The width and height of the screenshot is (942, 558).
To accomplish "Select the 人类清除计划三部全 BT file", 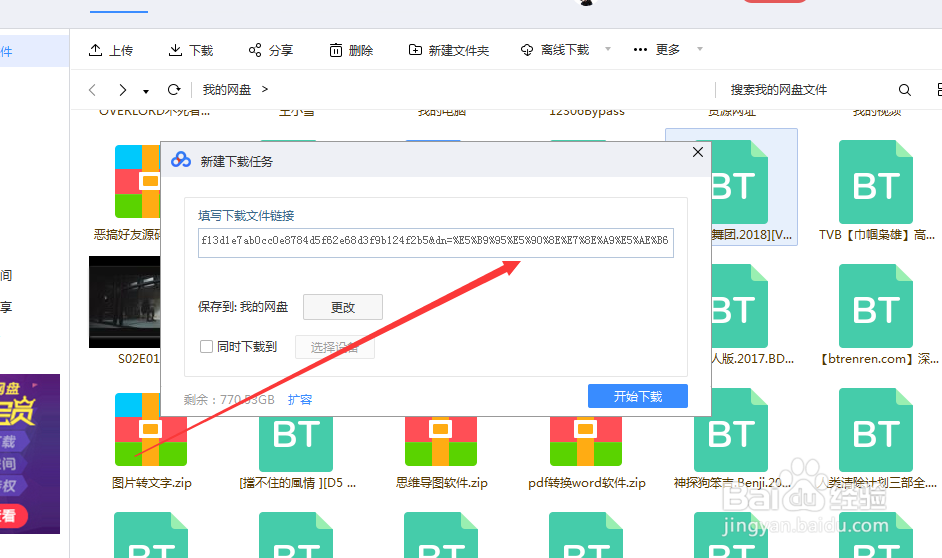I will click(876, 430).
